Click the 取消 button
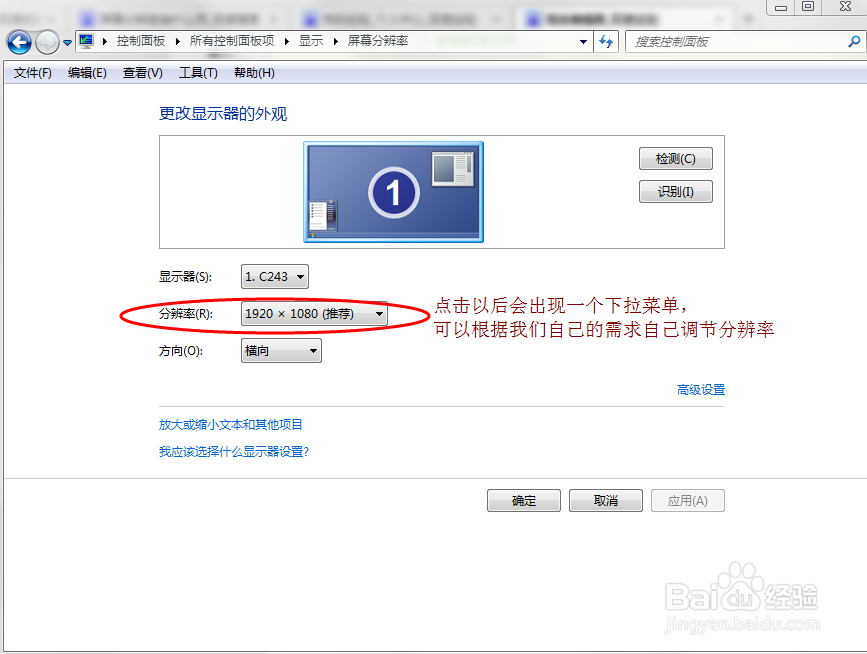This screenshot has width=867, height=654. [x=606, y=500]
